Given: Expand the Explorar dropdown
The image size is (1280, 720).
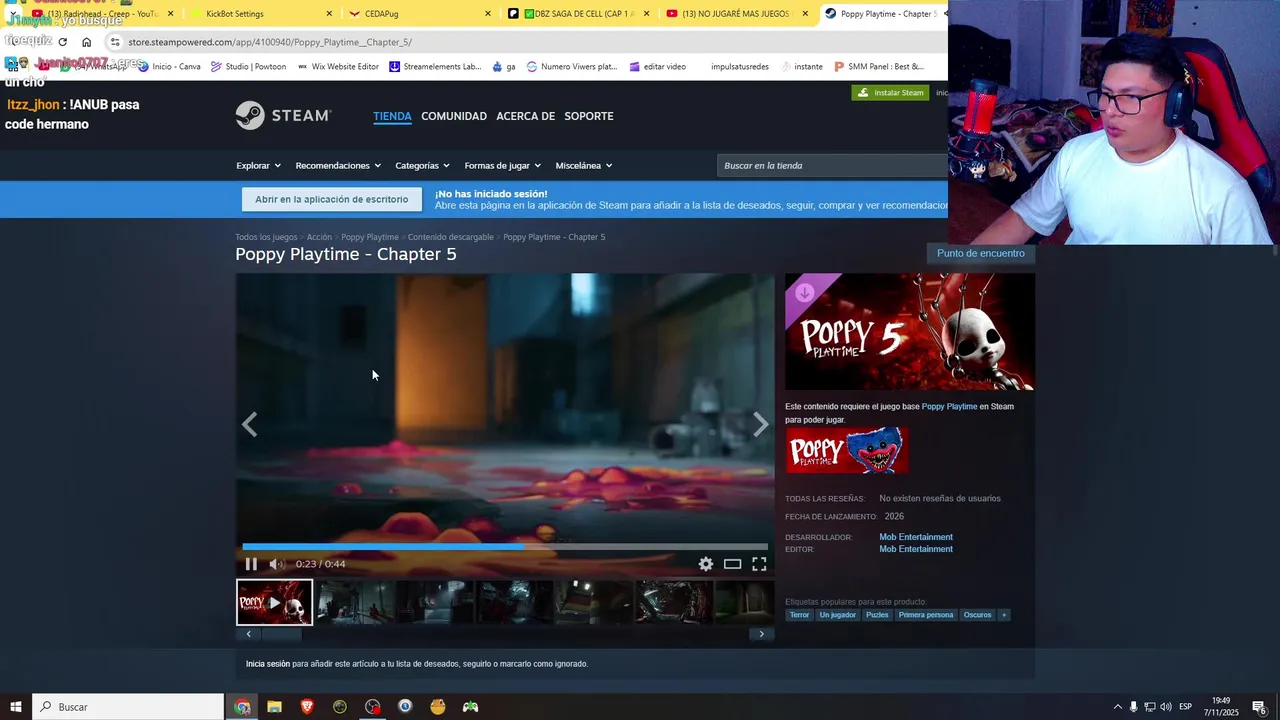Looking at the screenshot, I should click(x=258, y=166).
